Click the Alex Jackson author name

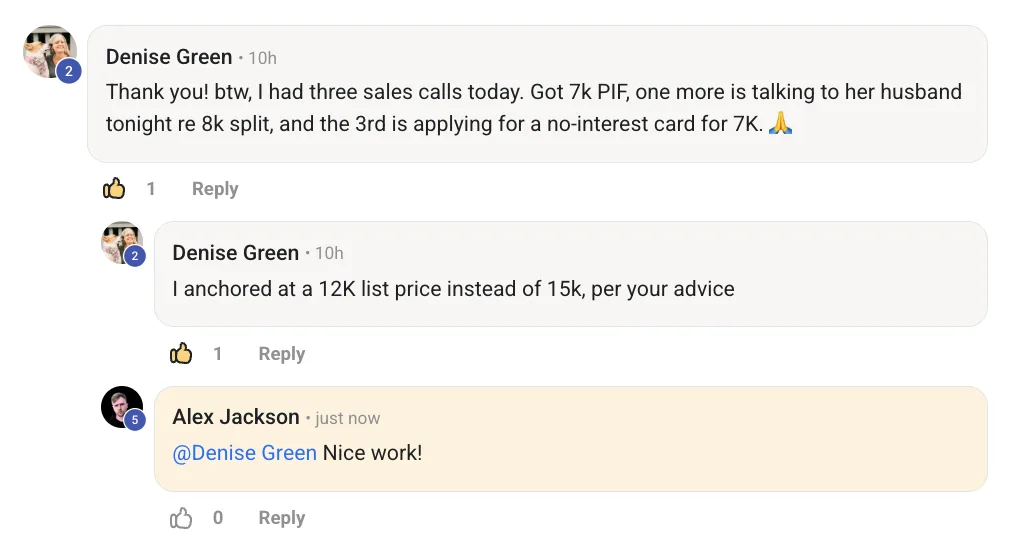(x=236, y=417)
